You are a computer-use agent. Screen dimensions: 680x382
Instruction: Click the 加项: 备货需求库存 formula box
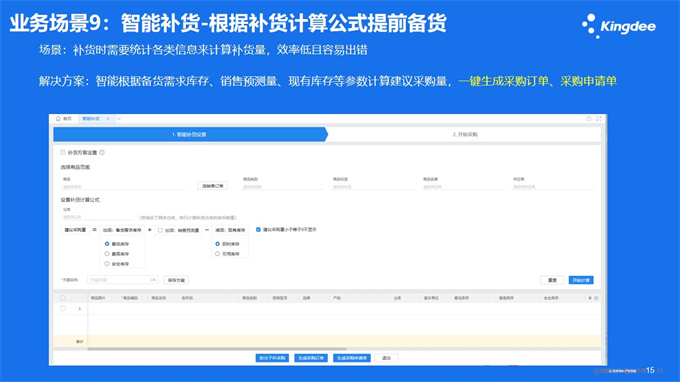click(x=122, y=230)
